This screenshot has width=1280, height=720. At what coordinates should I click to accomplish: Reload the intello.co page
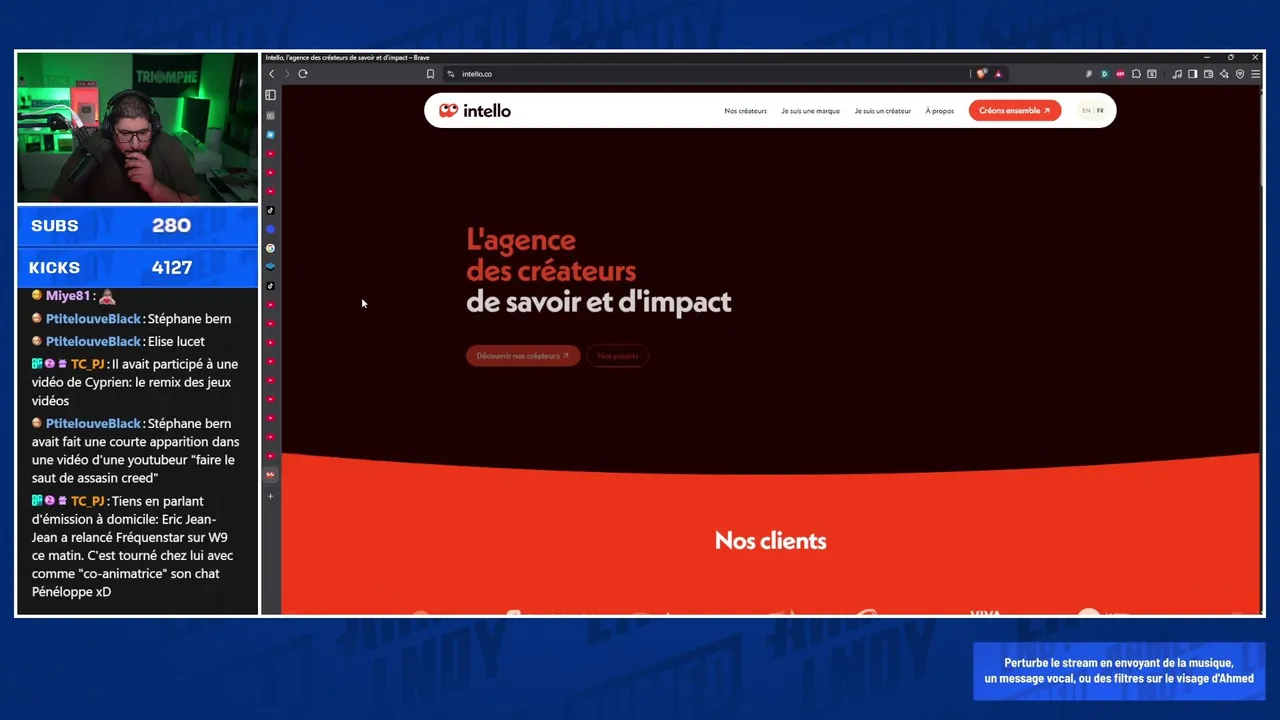coord(303,74)
